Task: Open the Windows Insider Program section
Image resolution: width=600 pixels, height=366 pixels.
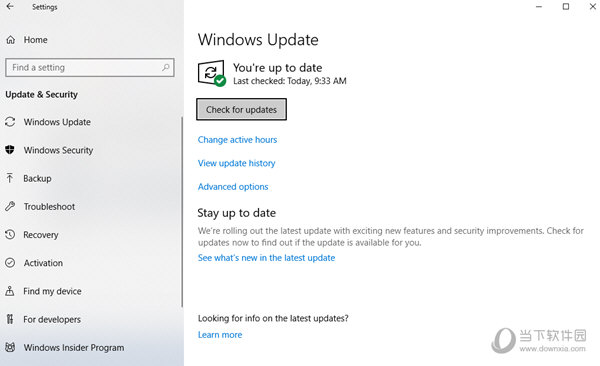Action: click(74, 348)
